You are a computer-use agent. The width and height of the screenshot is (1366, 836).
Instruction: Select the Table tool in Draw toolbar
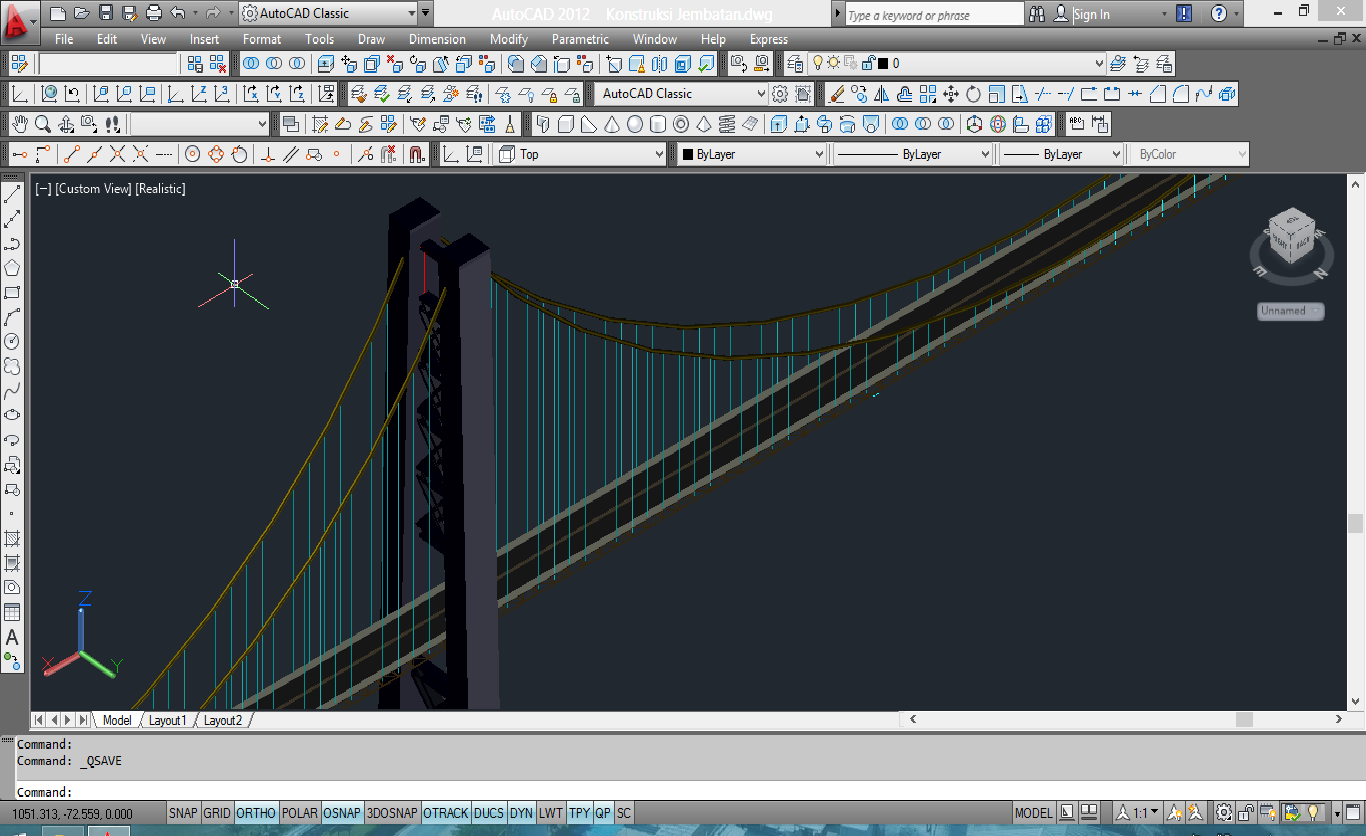(x=12, y=612)
